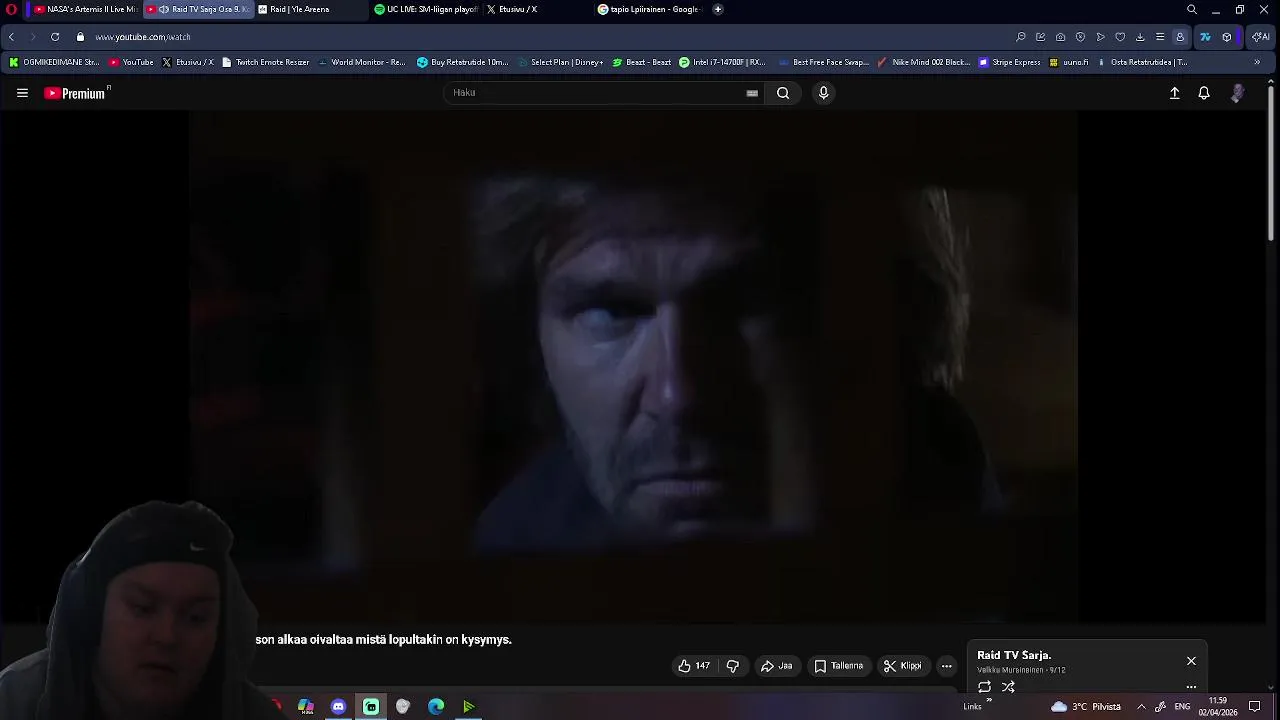This screenshot has width=1280, height=720.
Task: Open the Opera main menu logo
Action: coord(11,9)
